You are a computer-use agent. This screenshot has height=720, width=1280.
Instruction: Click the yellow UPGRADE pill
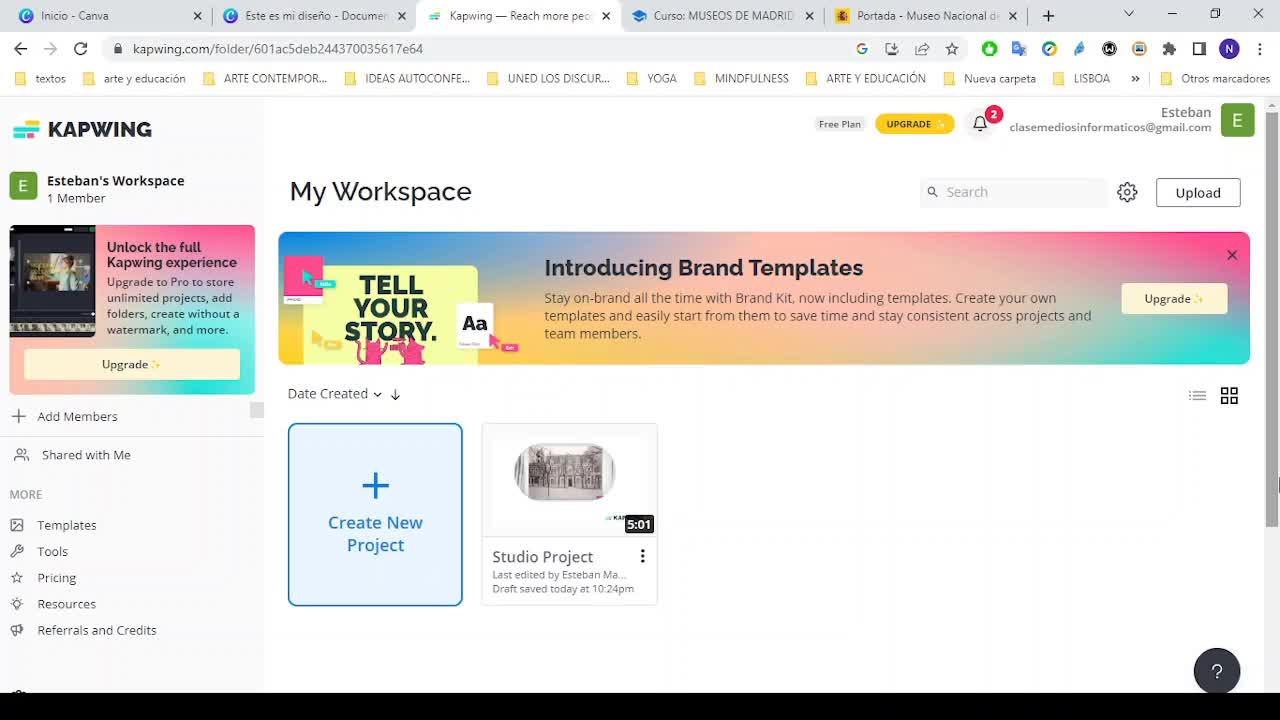tap(914, 124)
